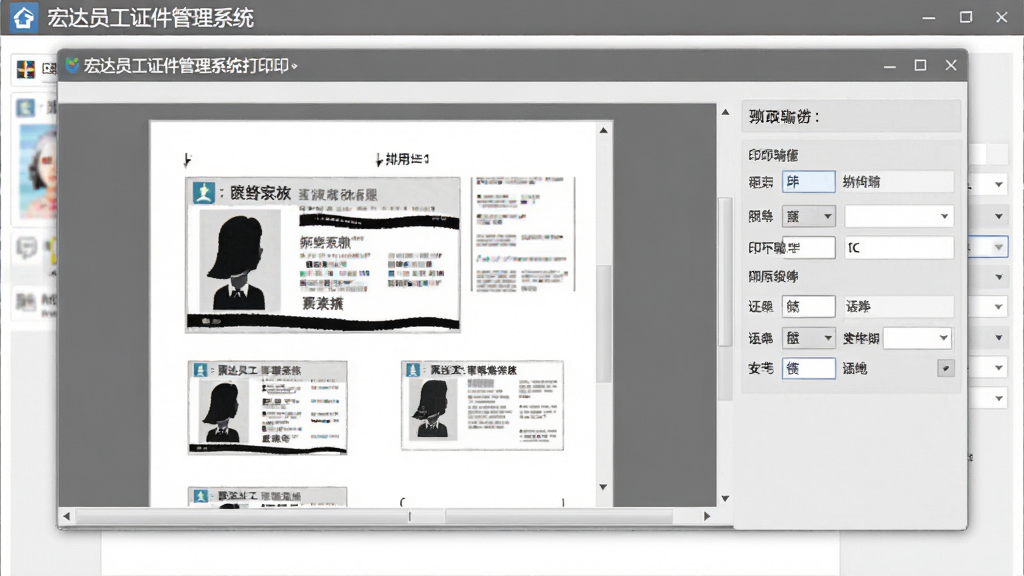
Task: Click the inner preview page's vertical scrollbar thumb
Action: click(x=603, y=323)
